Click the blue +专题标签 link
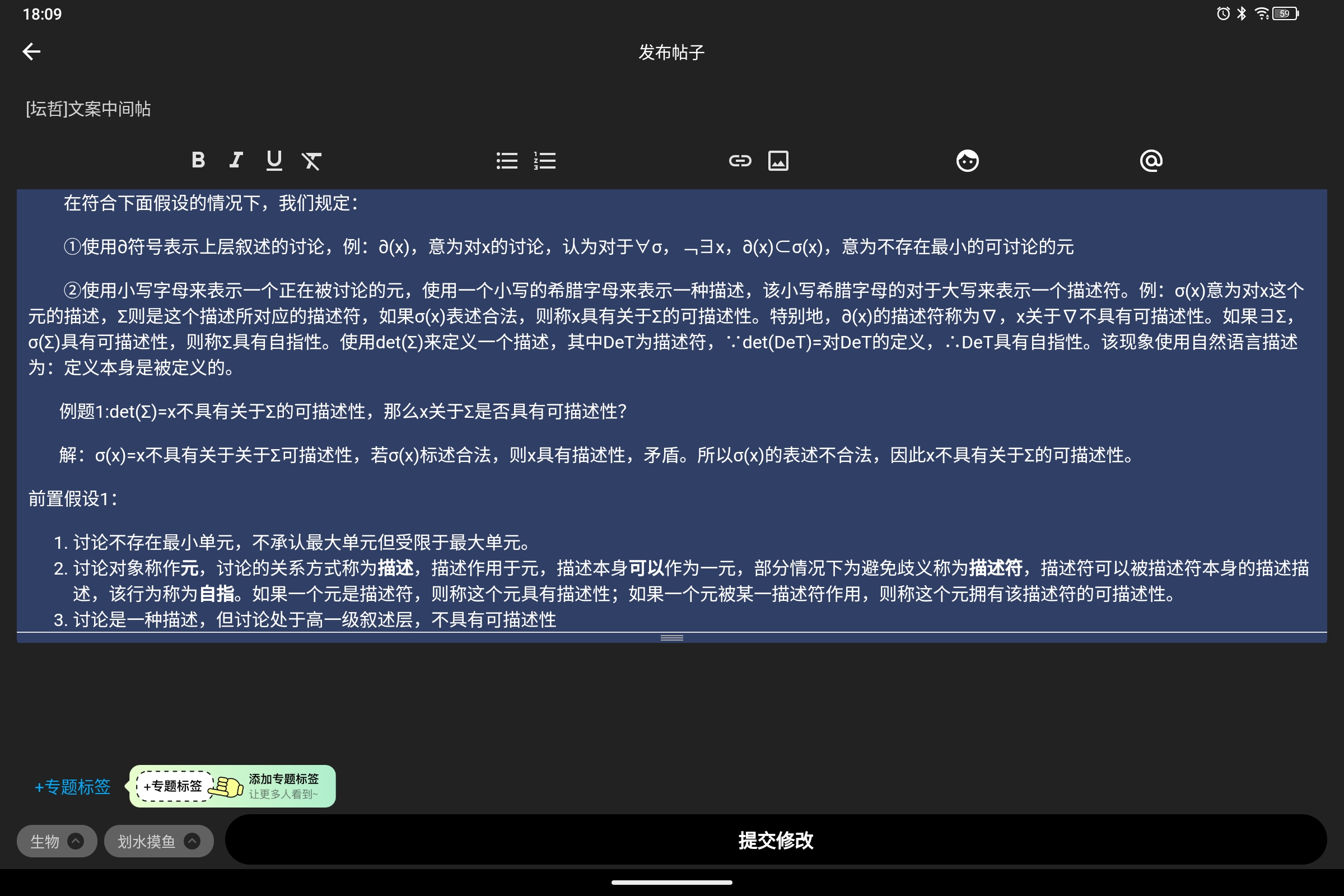The width and height of the screenshot is (1344, 896). [73, 787]
